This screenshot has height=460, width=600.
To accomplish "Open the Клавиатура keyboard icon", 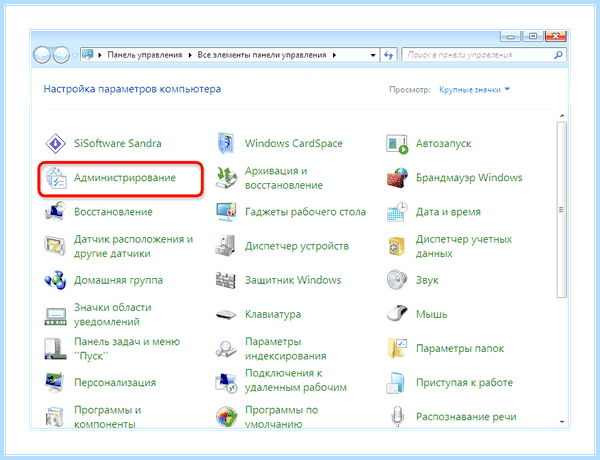I will (226, 315).
